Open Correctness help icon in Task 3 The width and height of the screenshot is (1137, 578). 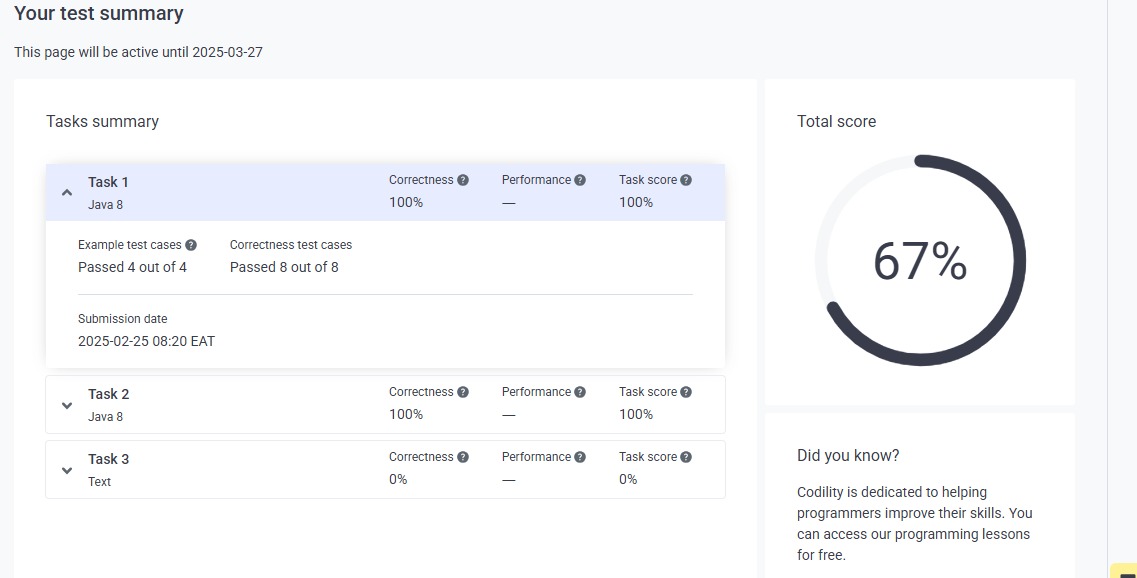point(463,457)
